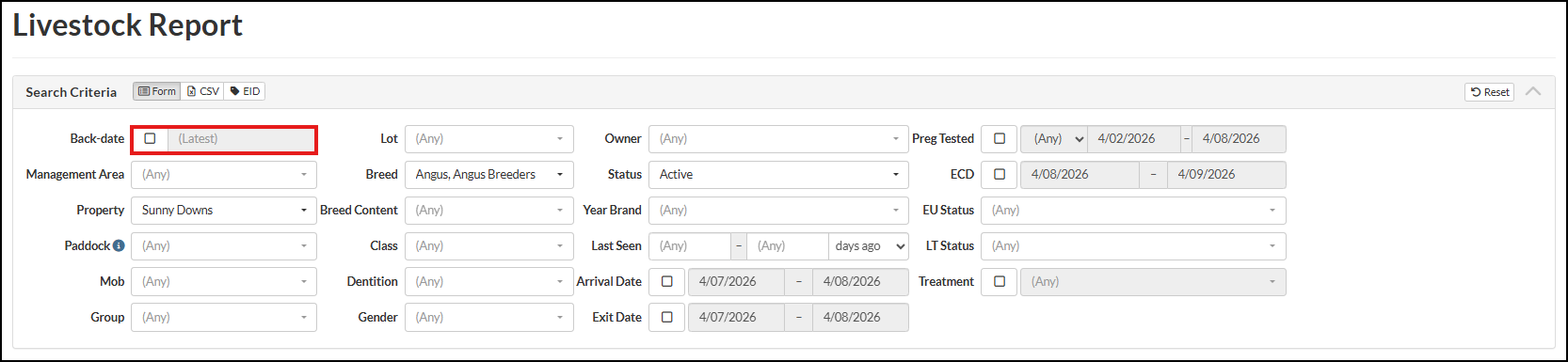This screenshot has width=1568, height=362.
Task: Open the LT Status dropdown
Action: 1133,245
